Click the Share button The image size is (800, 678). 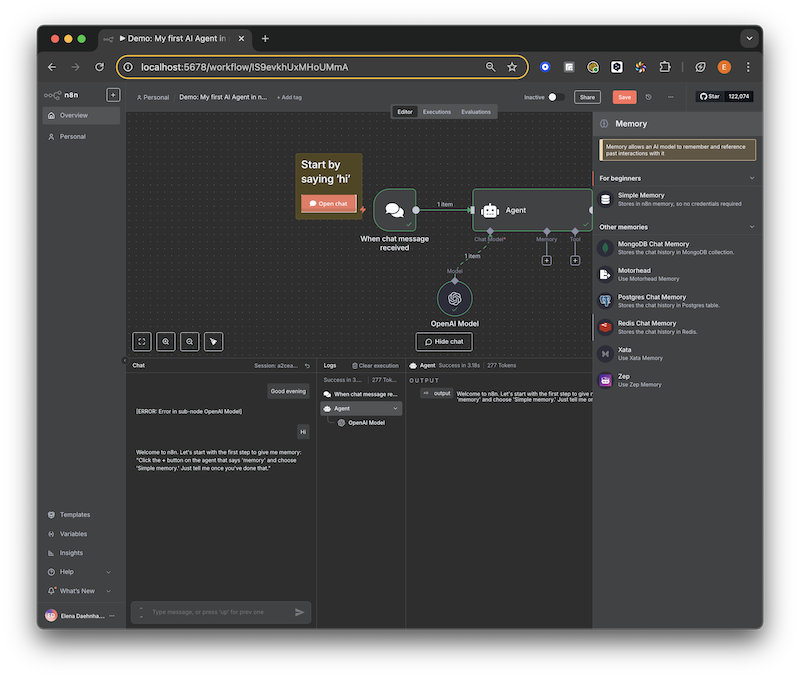pyautogui.click(x=587, y=97)
